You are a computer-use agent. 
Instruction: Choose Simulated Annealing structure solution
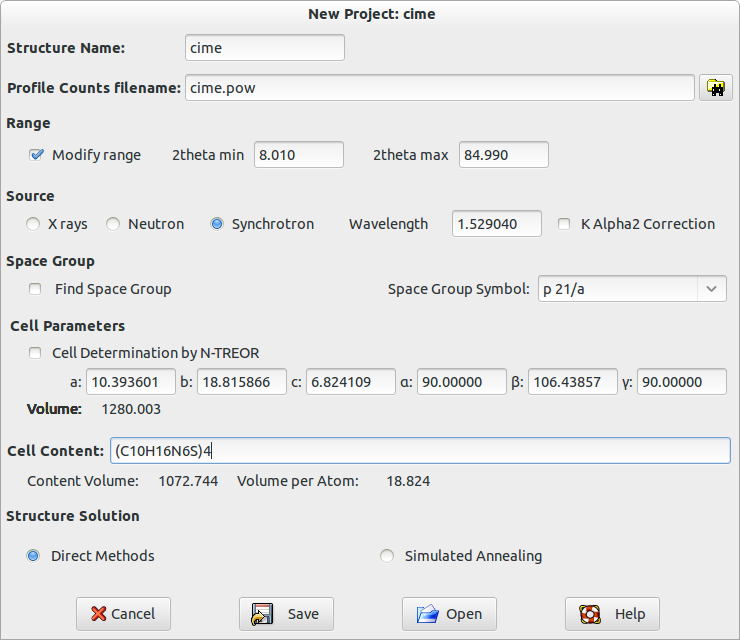tap(387, 556)
